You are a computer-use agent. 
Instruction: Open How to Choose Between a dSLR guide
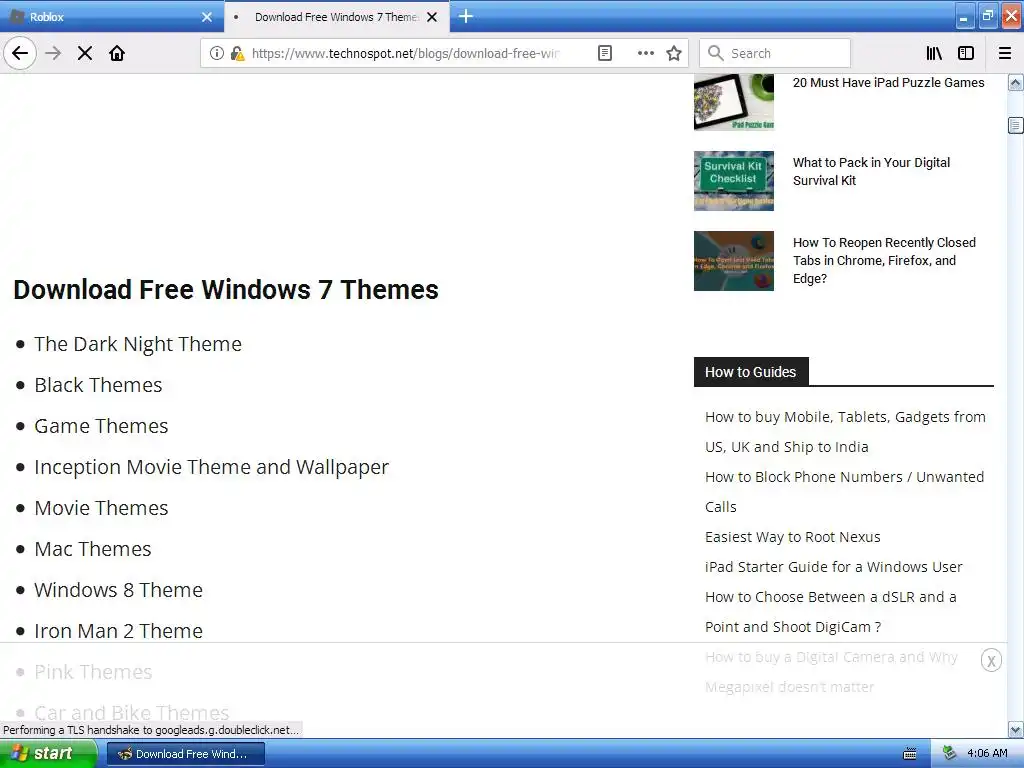831,612
